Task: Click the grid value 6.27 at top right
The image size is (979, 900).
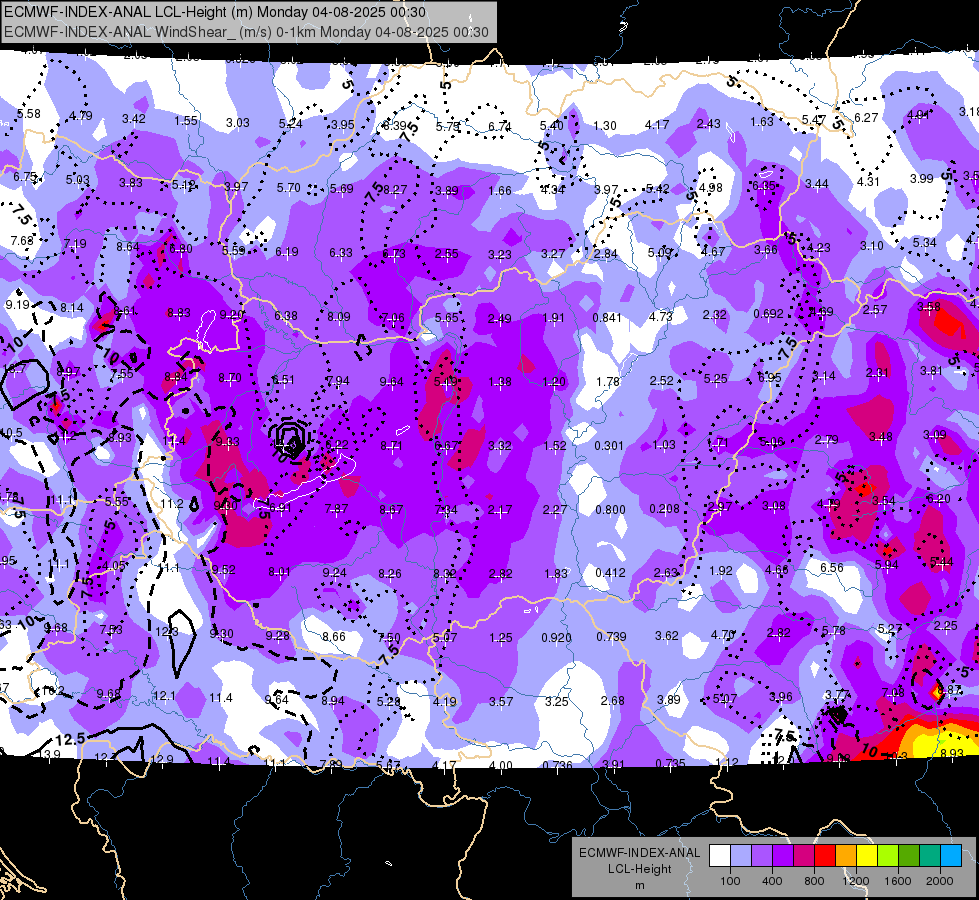Action: point(866,117)
